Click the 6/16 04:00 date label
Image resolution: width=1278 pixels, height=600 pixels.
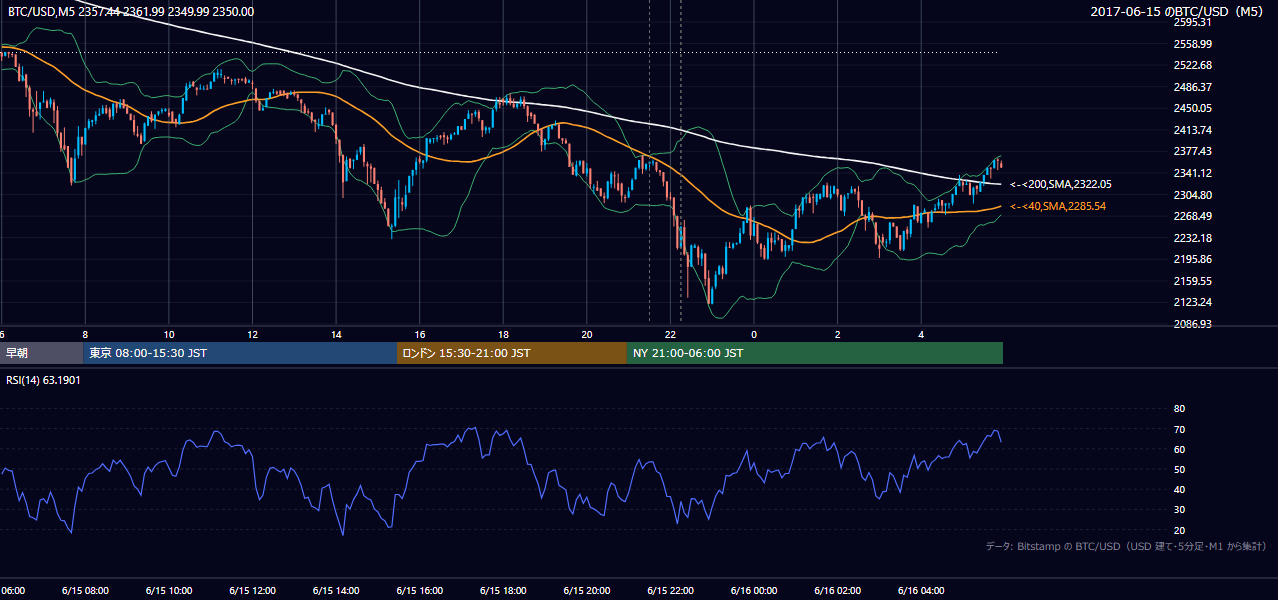[x=921, y=590]
